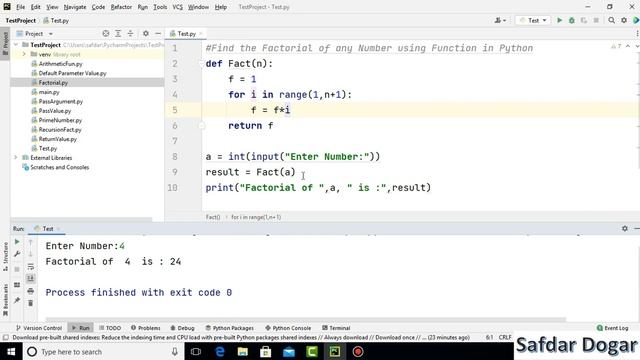Select Factorial.py in project tree

pyautogui.click(x=53, y=82)
